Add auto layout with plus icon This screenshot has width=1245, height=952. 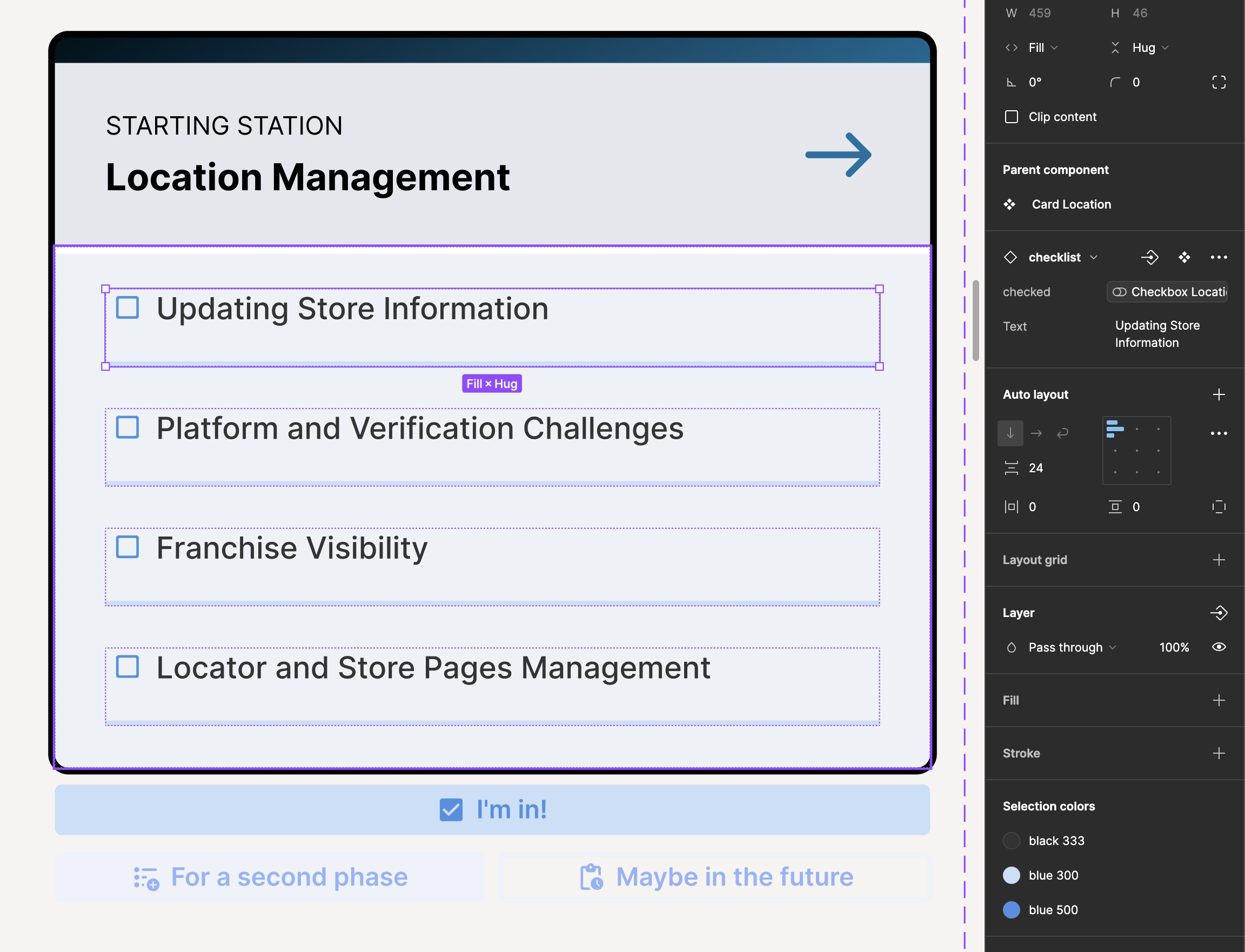1219,394
